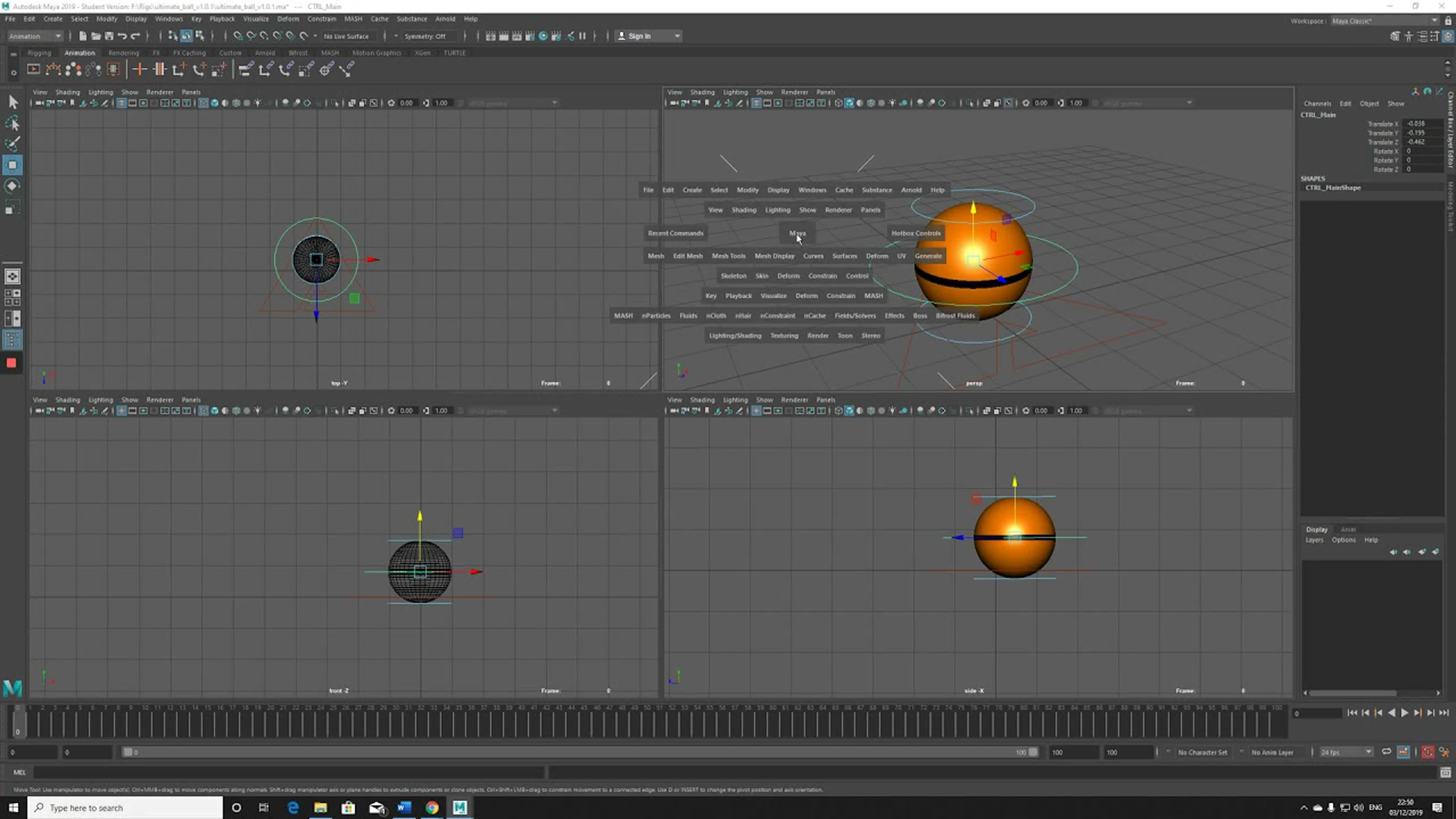Image resolution: width=1456 pixels, height=819 pixels.
Task: Switch to select by hierarchy mode
Action: coord(173,36)
